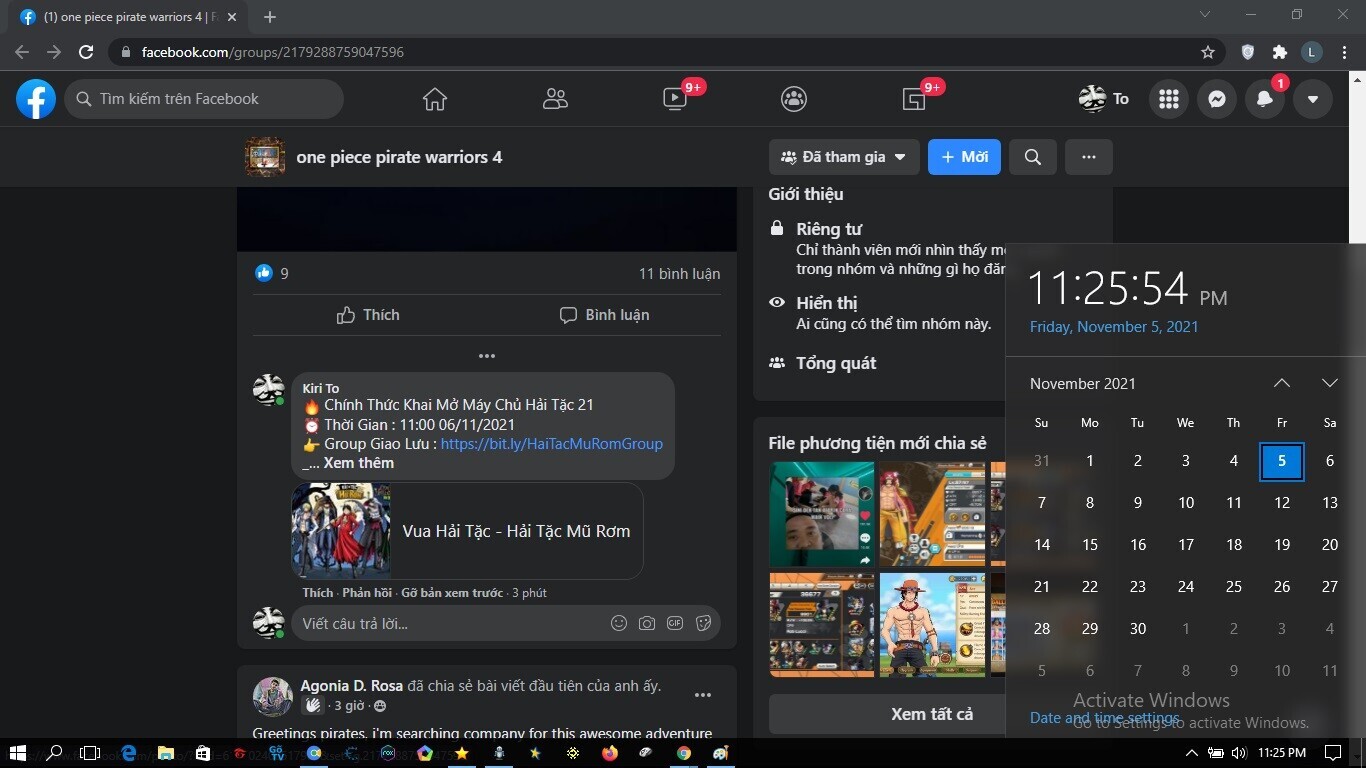Click the Facebook logo
The width and height of the screenshot is (1366, 768).
(x=36, y=99)
